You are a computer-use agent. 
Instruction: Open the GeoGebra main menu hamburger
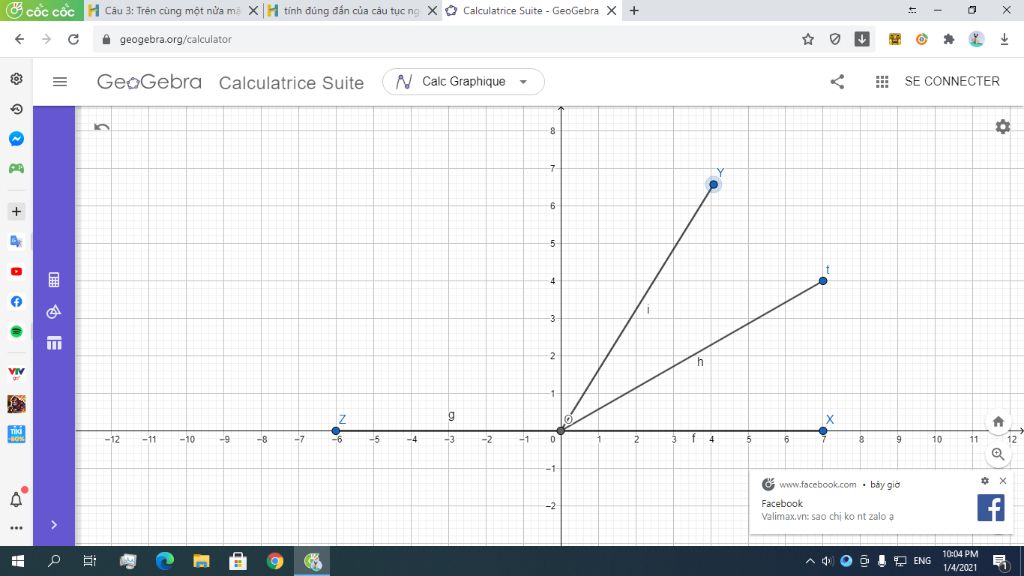tap(59, 82)
